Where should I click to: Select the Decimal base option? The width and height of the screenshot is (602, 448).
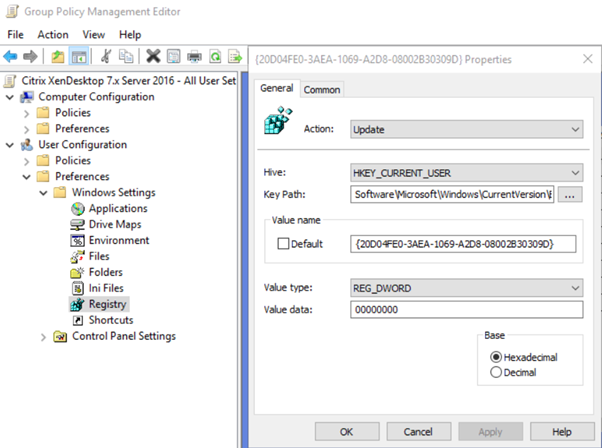coord(497,373)
